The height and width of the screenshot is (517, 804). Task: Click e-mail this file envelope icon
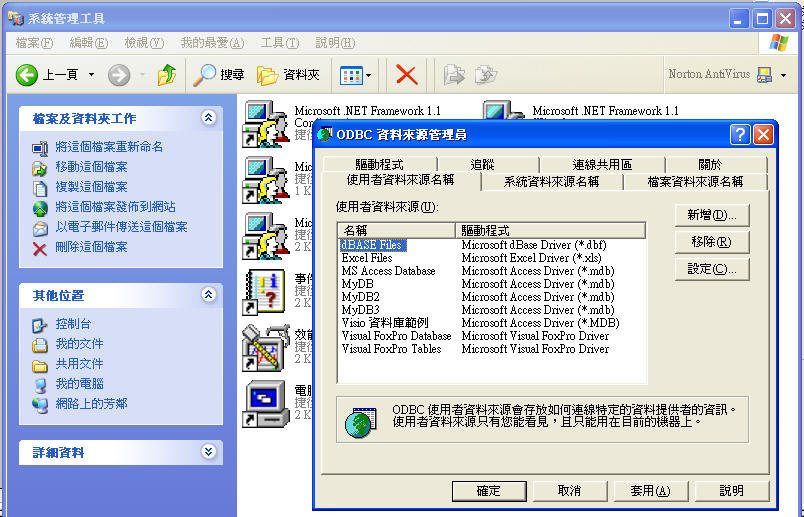click(x=39, y=228)
